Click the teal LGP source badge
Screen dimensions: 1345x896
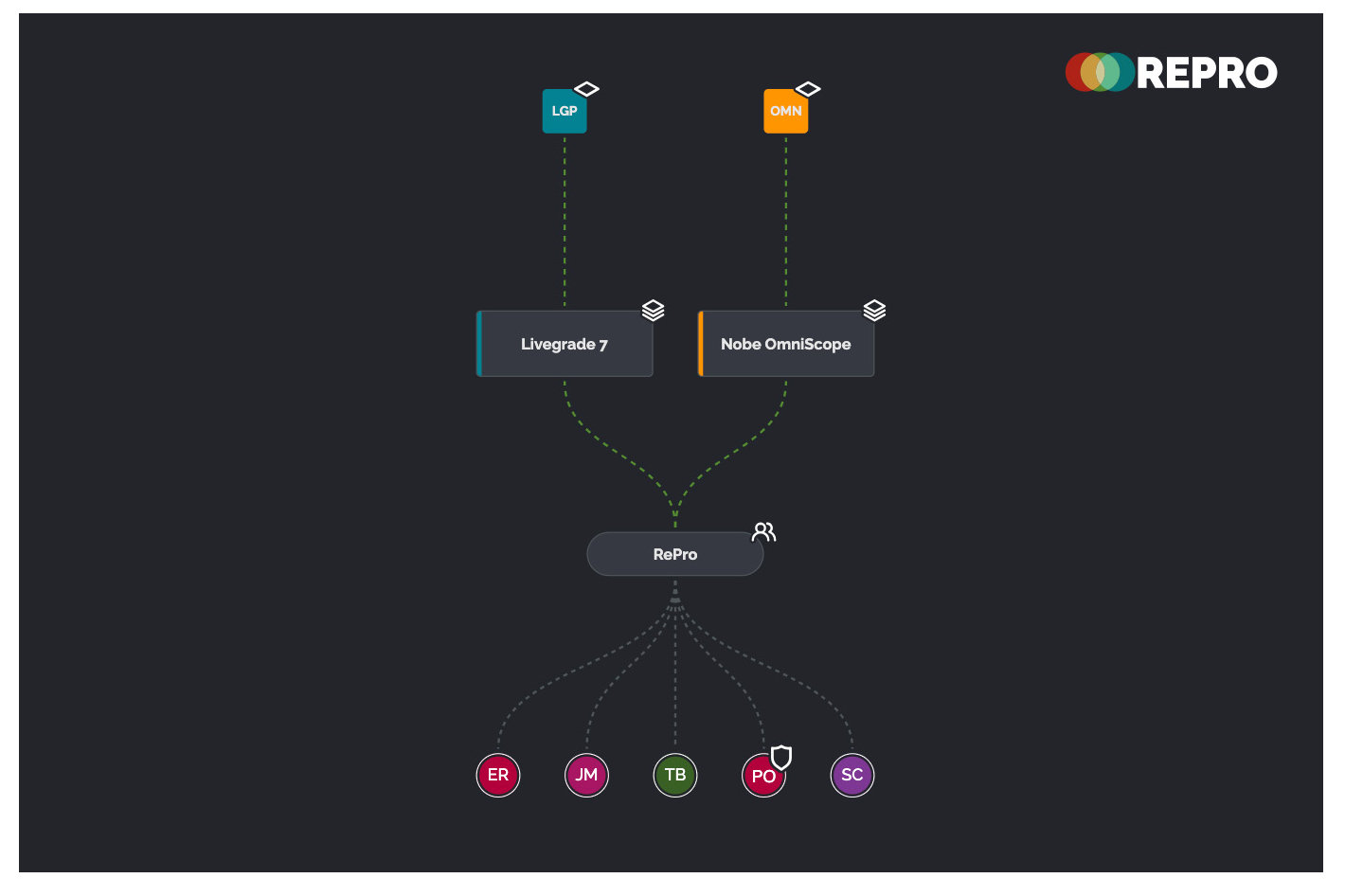(x=565, y=111)
